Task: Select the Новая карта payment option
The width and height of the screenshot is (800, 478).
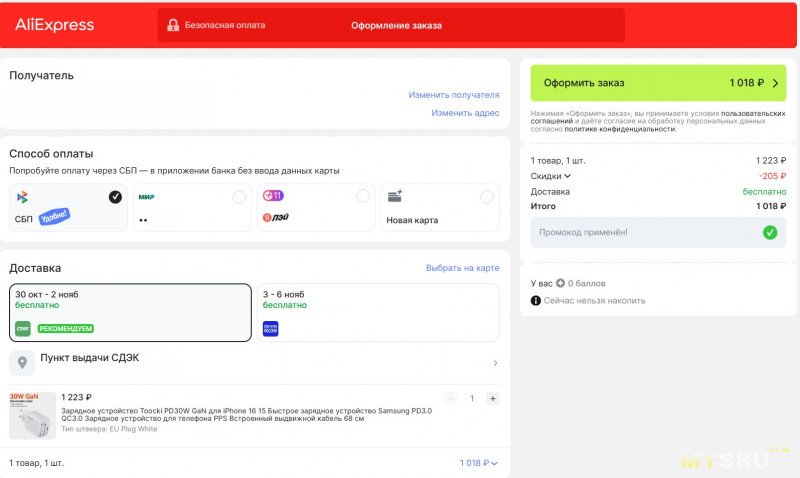Action: tap(439, 208)
